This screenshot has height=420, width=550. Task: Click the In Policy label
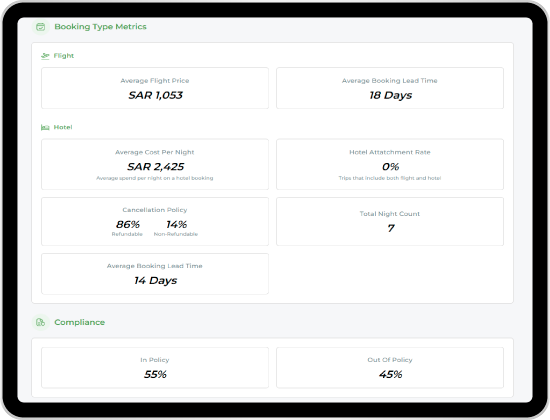tap(155, 360)
